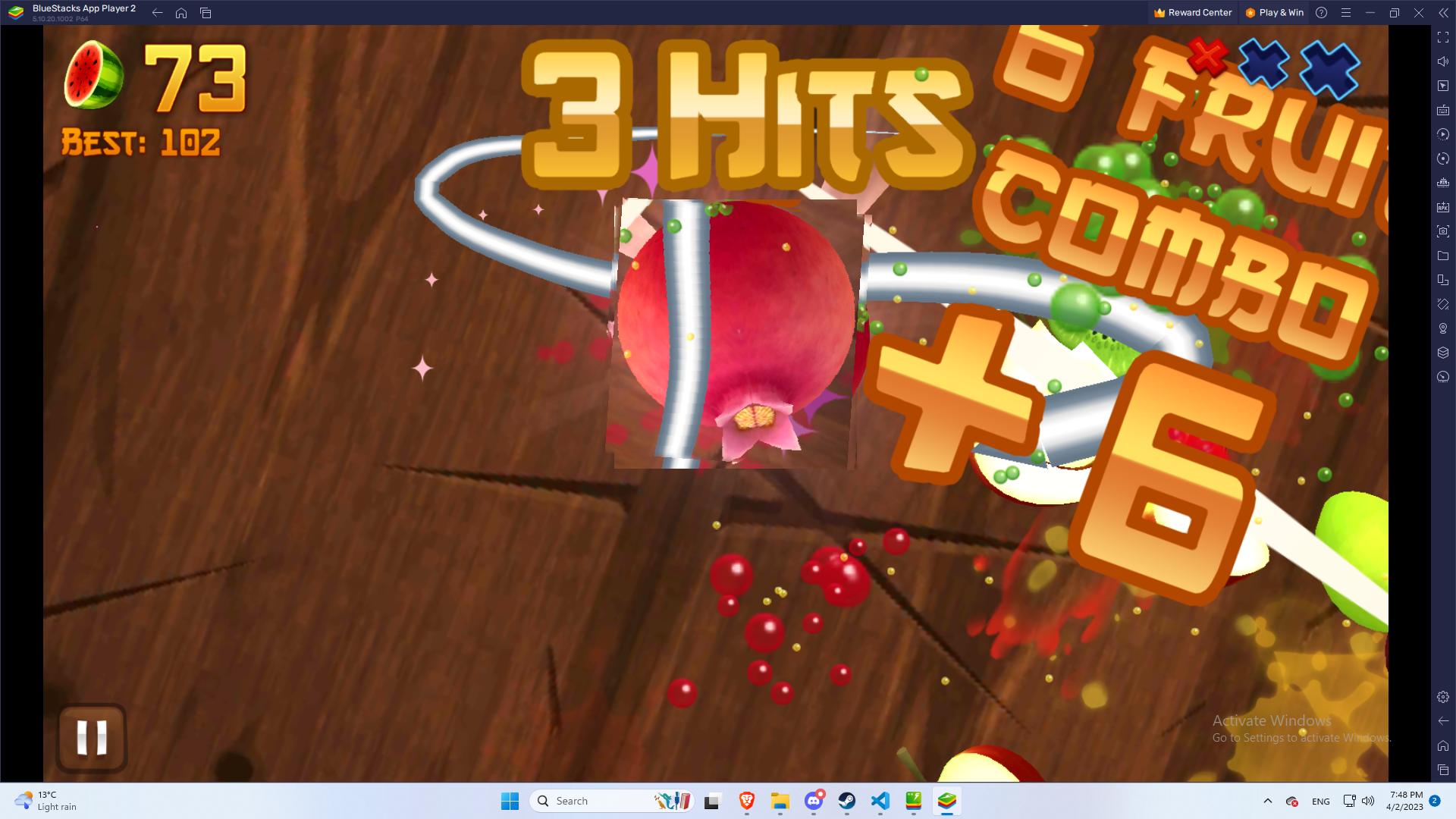Search in the Windows taskbar box
Screen dimensions: 1456x819
(613, 801)
